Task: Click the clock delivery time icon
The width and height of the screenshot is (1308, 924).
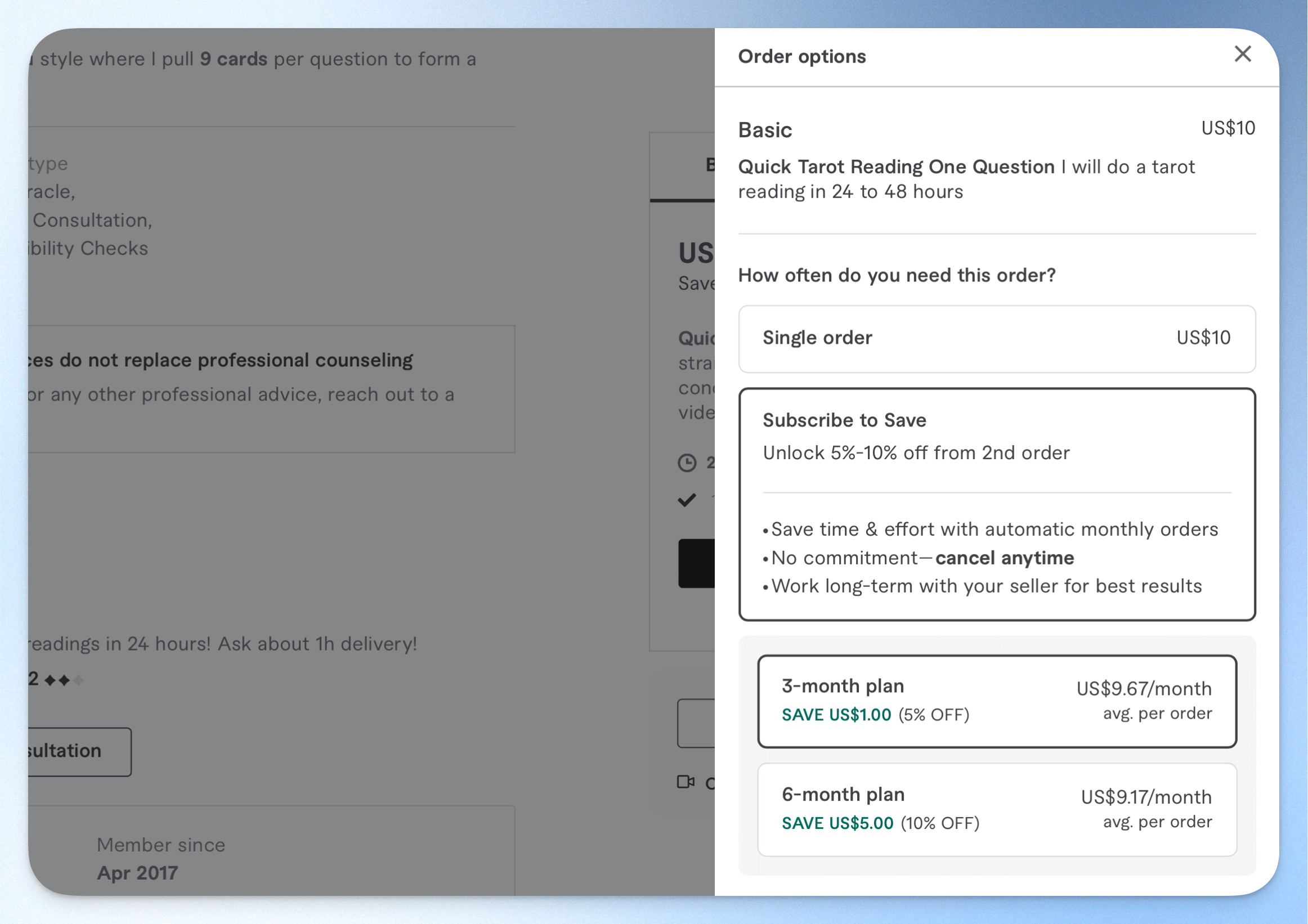Action: coord(687,463)
